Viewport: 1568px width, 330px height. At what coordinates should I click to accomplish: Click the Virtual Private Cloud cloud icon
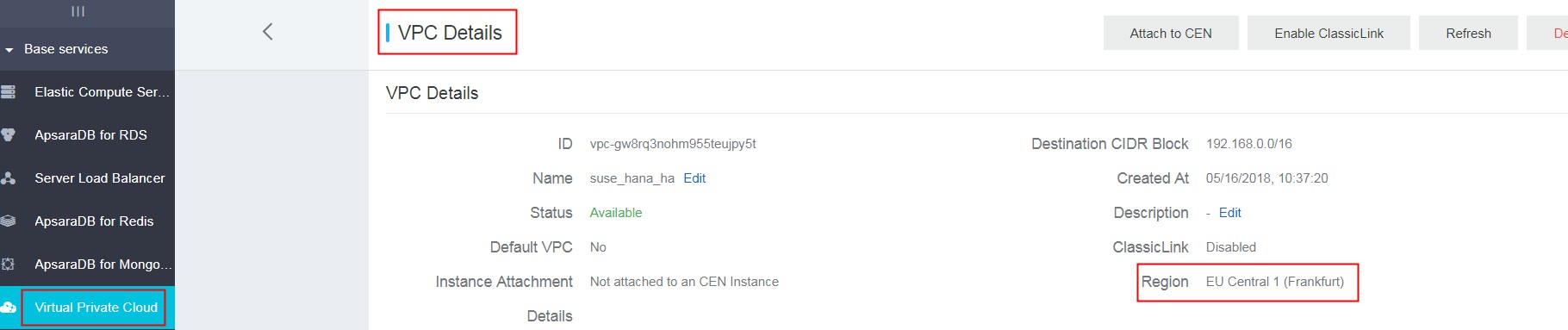(x=8, y=307)
